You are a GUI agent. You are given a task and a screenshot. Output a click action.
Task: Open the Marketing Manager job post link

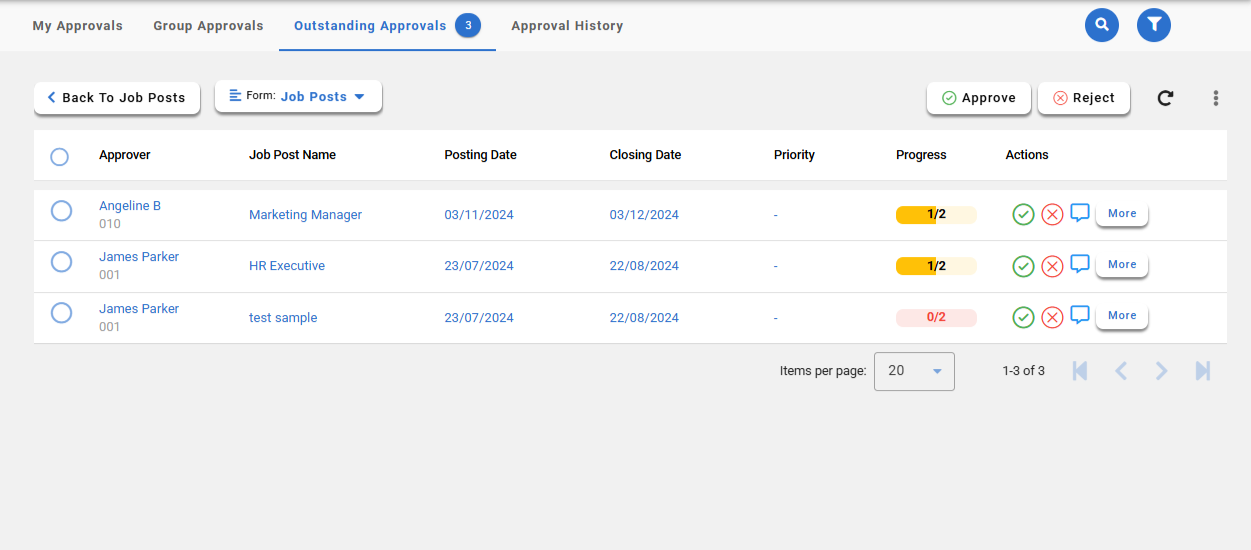pos(305,215)
